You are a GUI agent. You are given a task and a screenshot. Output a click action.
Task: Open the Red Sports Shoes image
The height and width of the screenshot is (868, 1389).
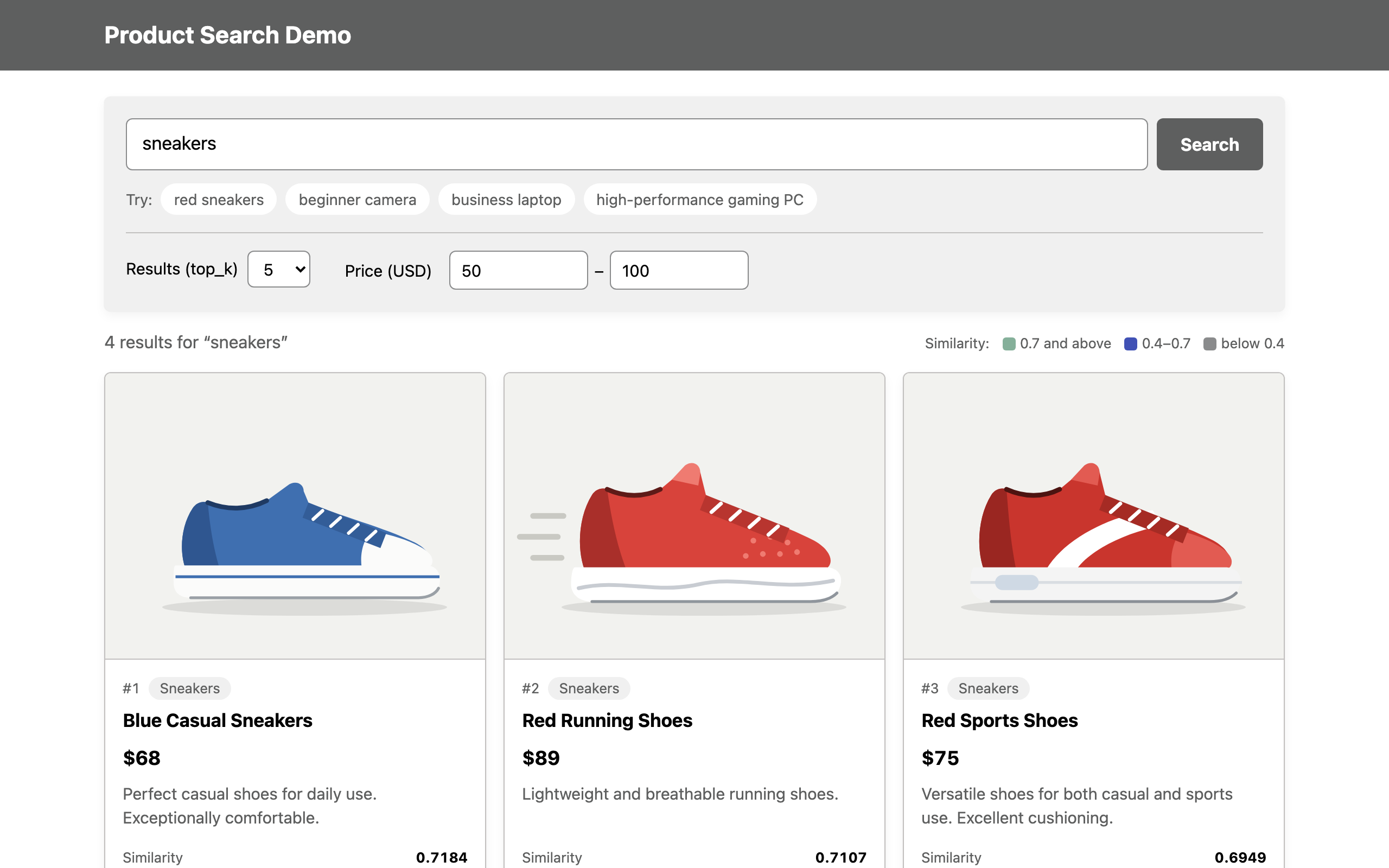point(1093,515)
